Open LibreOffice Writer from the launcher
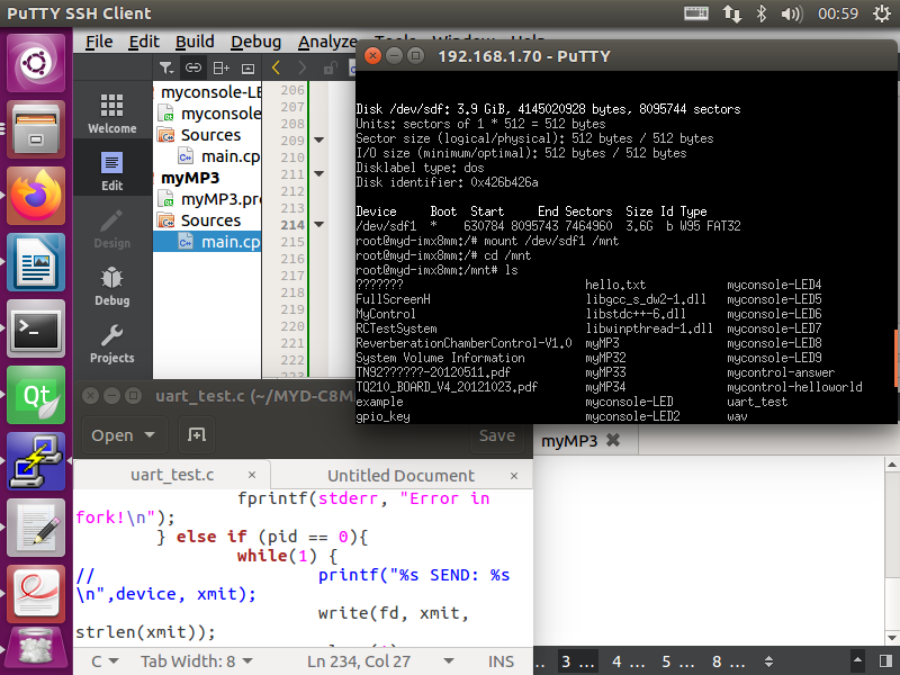The image size is (900, 675). pos(36,262)
